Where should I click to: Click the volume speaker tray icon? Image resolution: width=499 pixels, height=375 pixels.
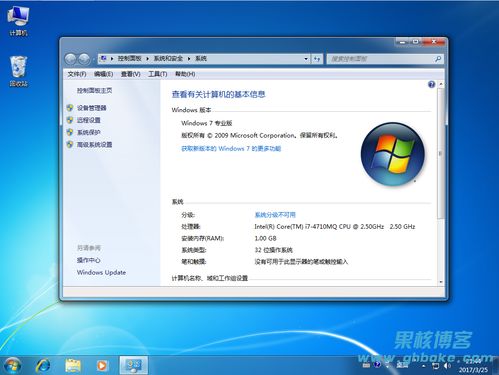447,366
